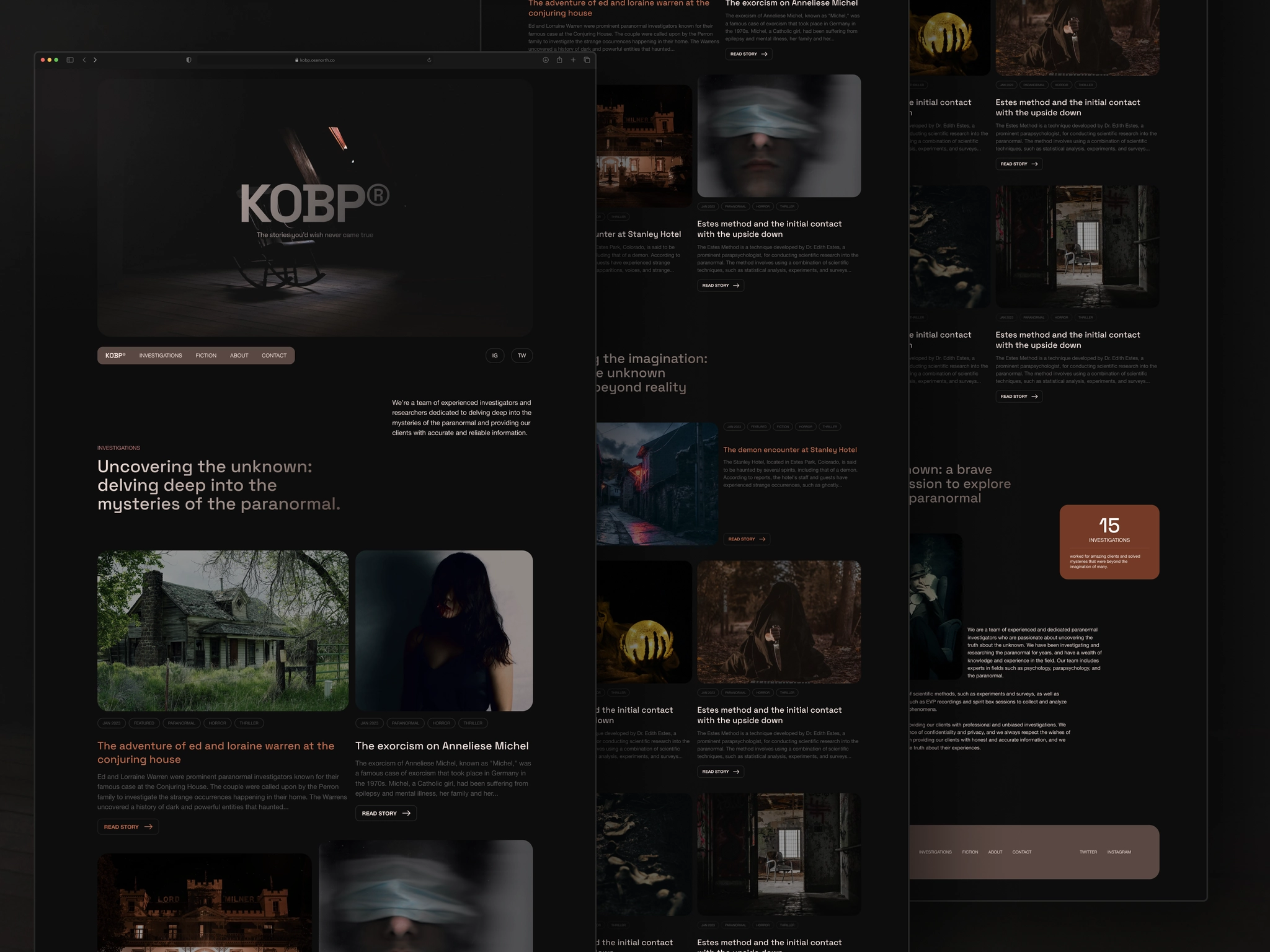1270x952 pixels.
Task: Toggle the PARANORMAL tag pill
Action: (x=181, y=723)
